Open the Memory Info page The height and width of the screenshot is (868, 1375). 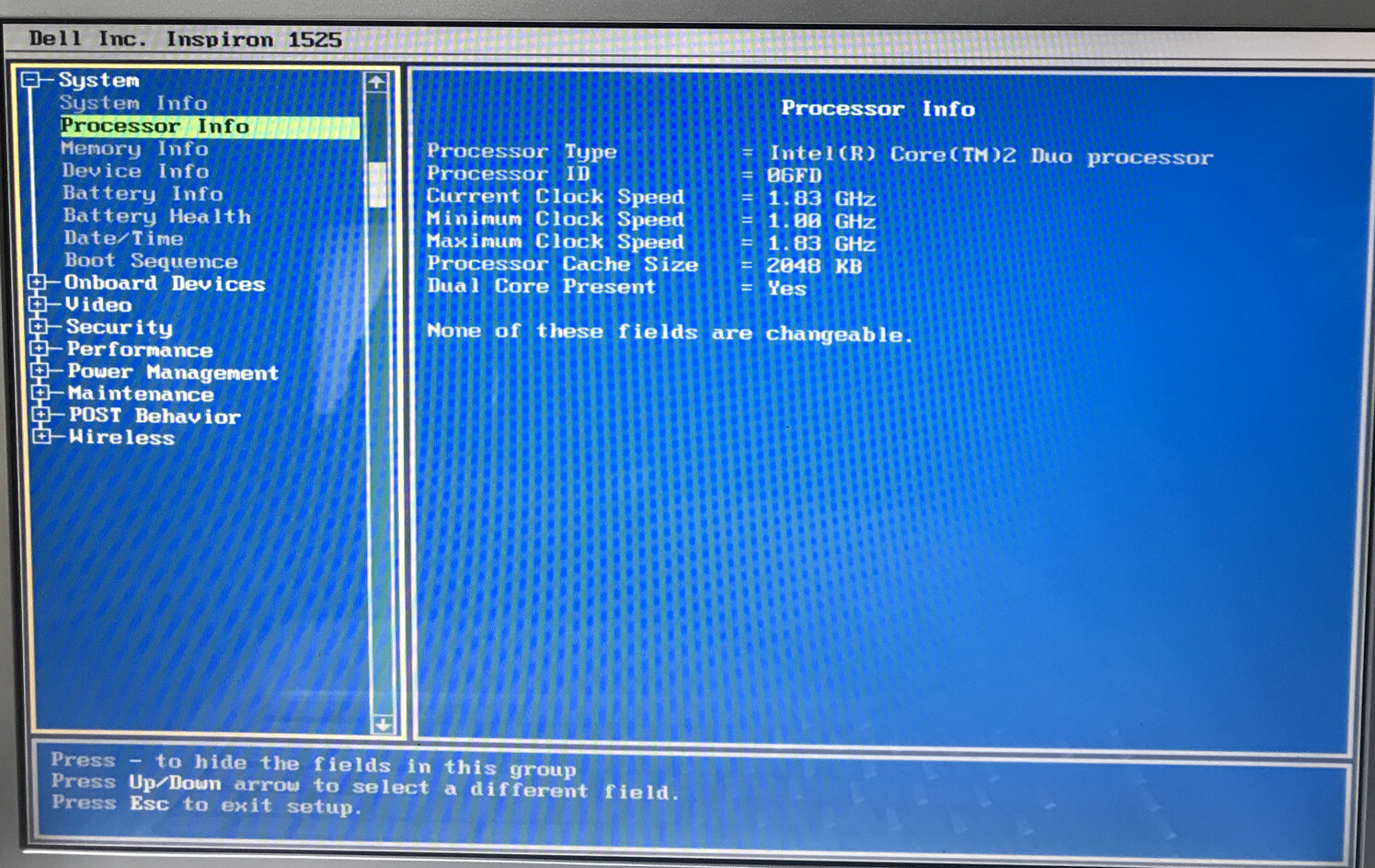coord(134,148)
